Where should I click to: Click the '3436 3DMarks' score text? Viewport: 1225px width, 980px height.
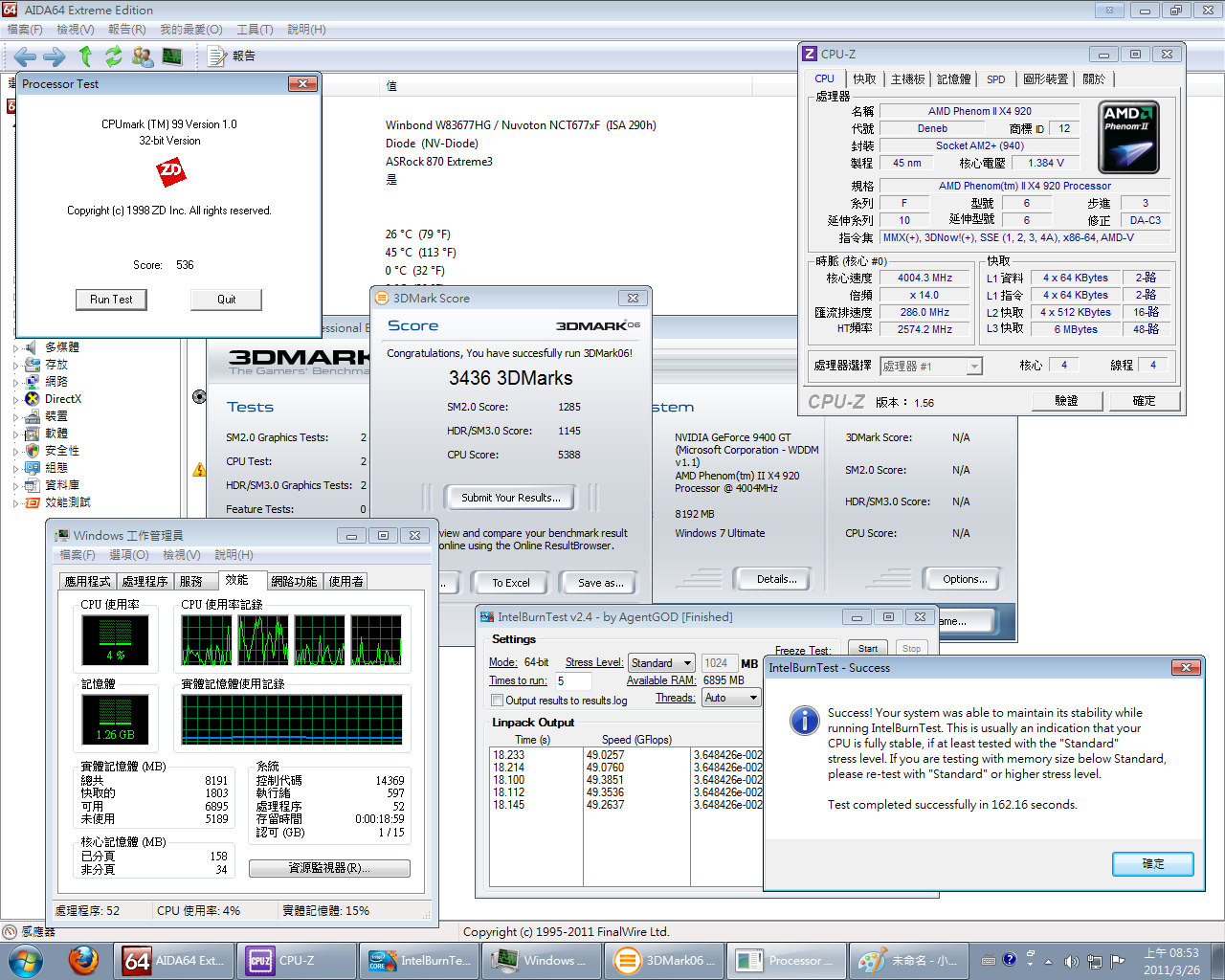(511, 378)
